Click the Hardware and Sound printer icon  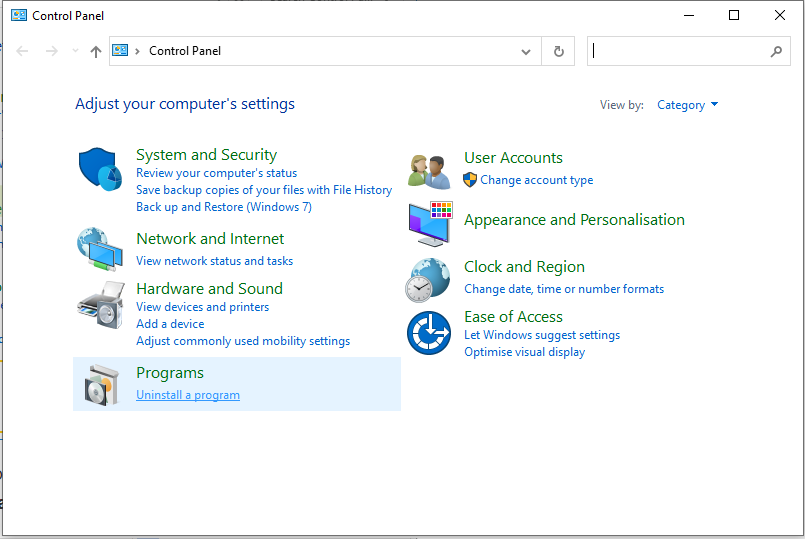pyautogui.click(x=101, y=305)
